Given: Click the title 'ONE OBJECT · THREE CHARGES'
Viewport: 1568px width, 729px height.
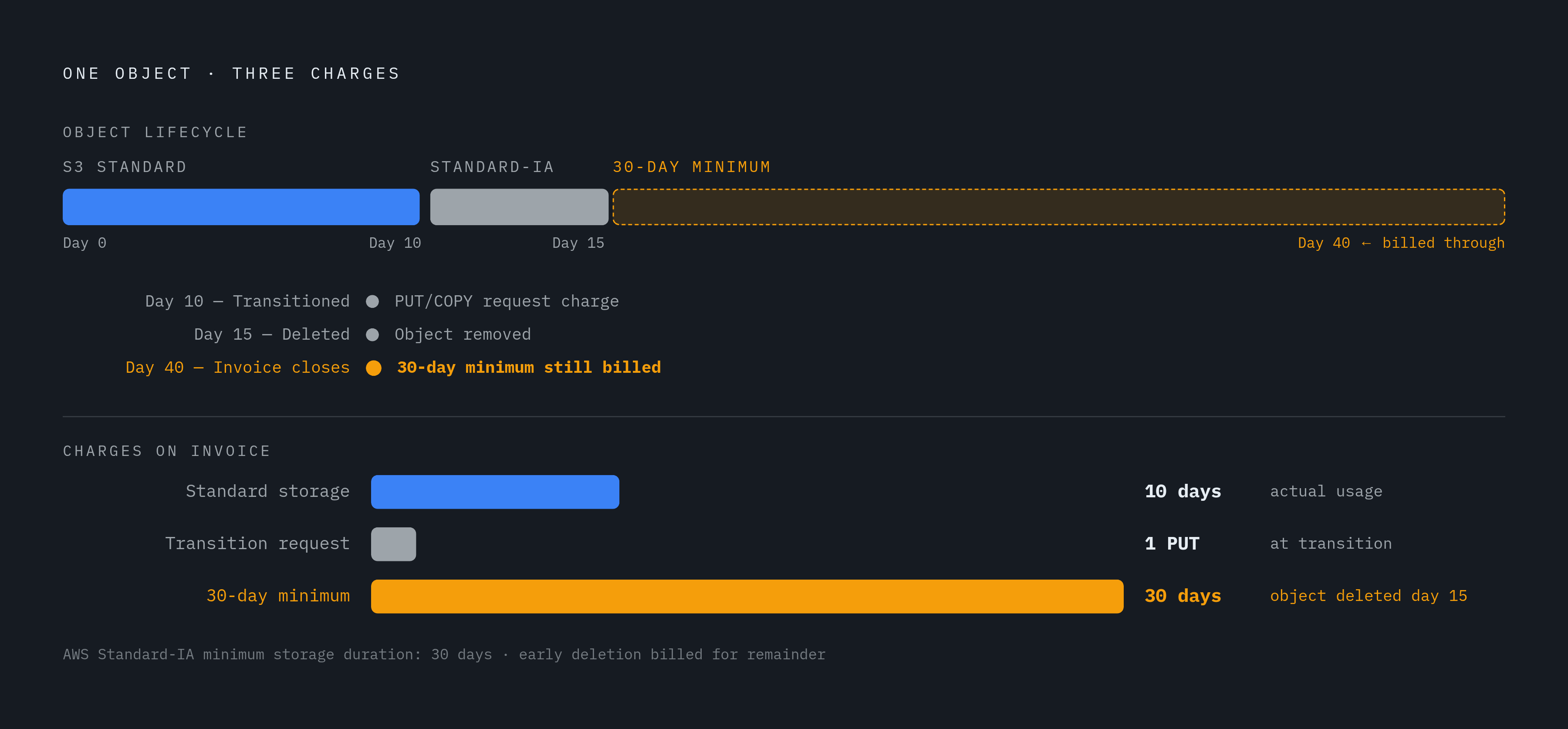Looking at the screenshot, I should [x=232, y=74].
